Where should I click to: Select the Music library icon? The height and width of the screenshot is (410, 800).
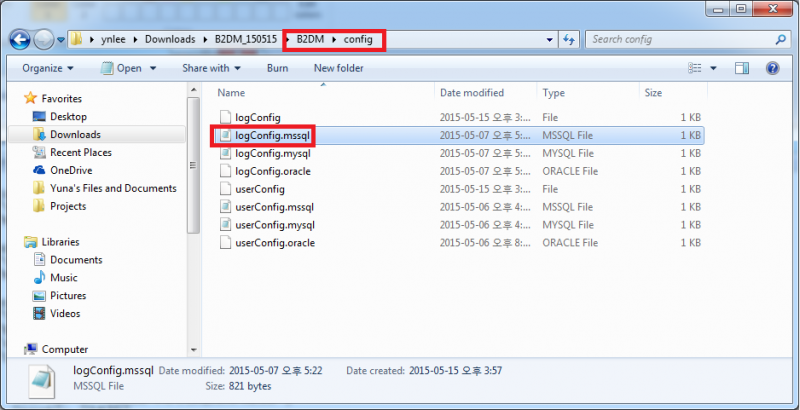[x=39, y=278]
